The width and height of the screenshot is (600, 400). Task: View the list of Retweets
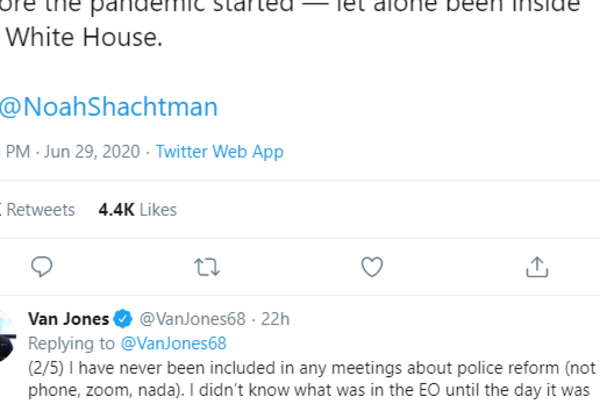pos(40,209)
